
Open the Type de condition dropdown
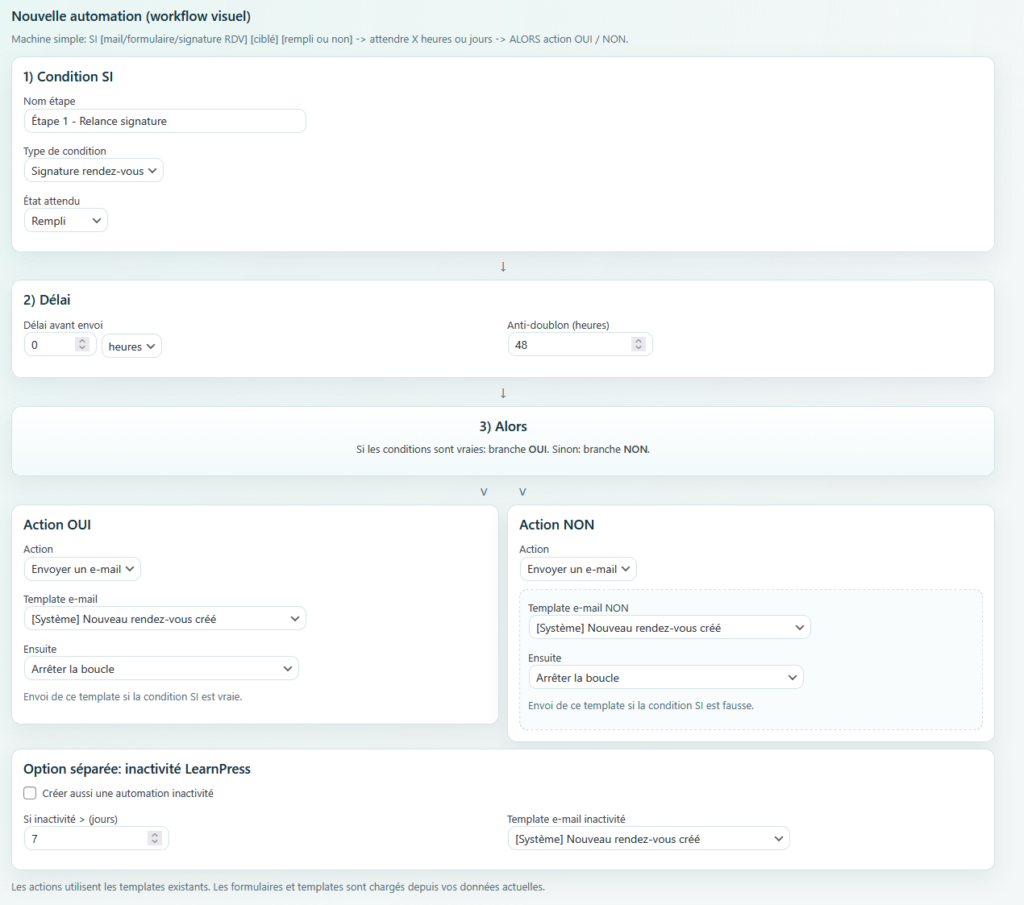(93, 171)
